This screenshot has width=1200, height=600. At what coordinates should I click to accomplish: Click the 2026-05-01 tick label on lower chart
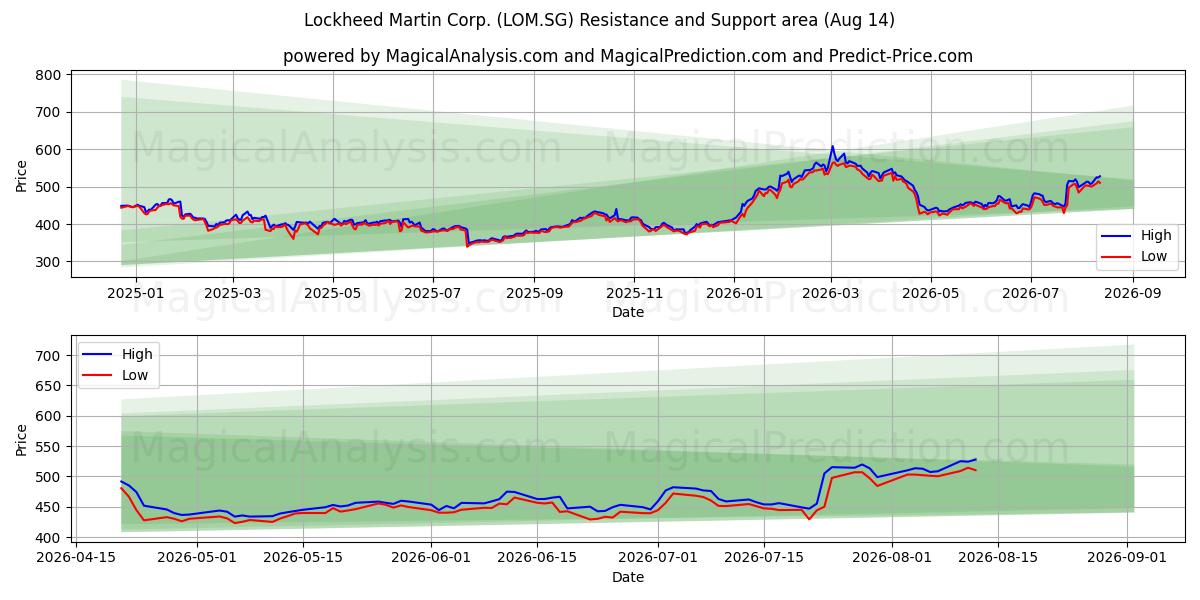click(x=197, y=557)
